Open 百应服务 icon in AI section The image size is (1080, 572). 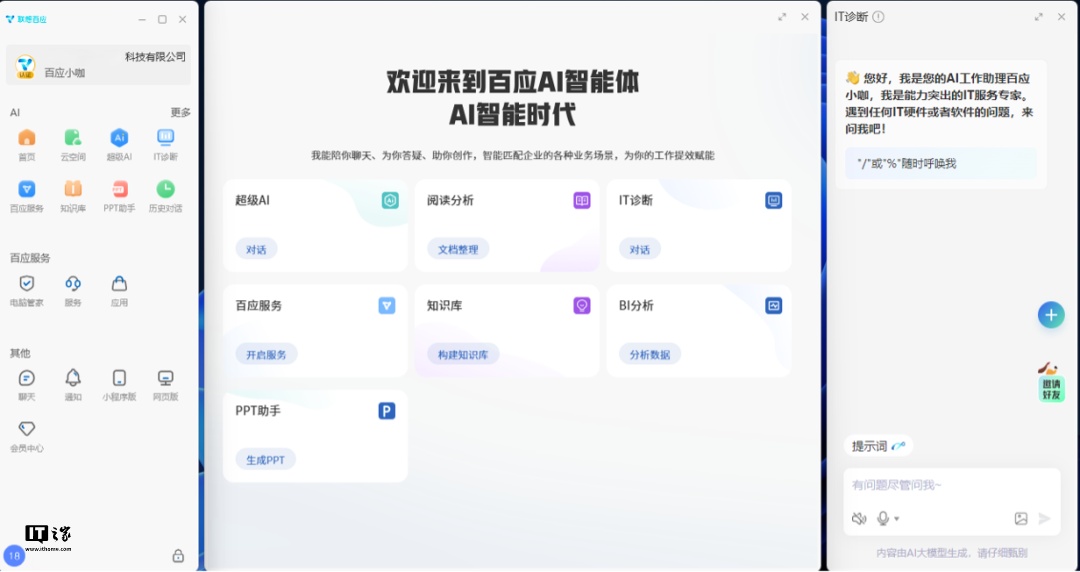pos(27,189)
